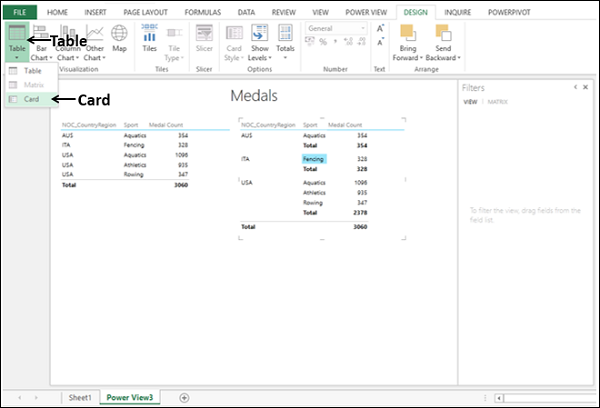Expand the General number format combo box
600x408 pixels.
[364, 29]
